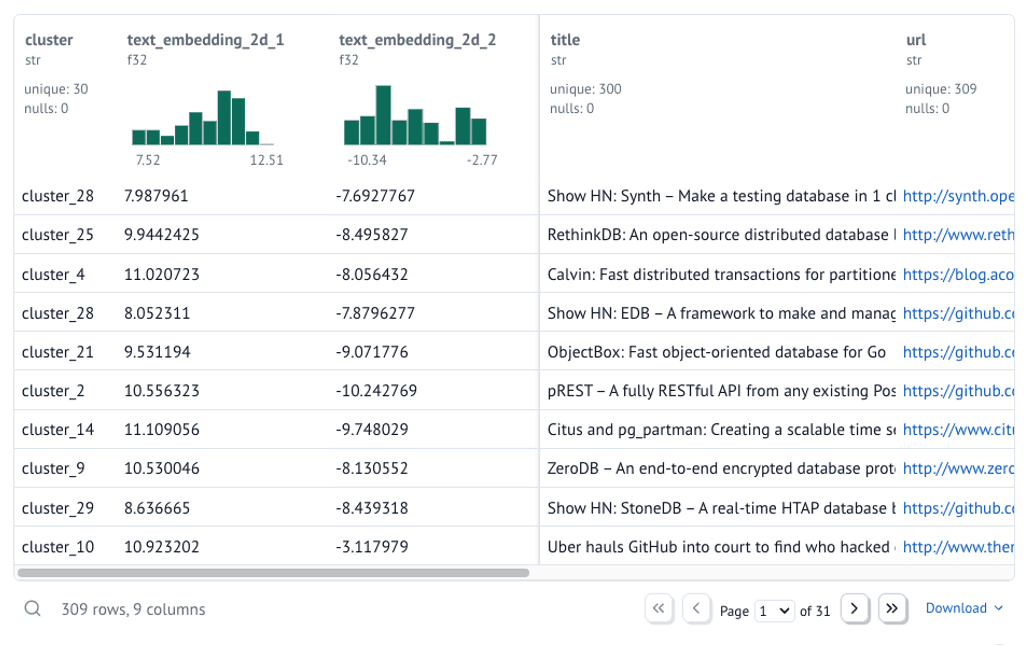
Task: Click the value -3.117979
Action: [372, 547]
